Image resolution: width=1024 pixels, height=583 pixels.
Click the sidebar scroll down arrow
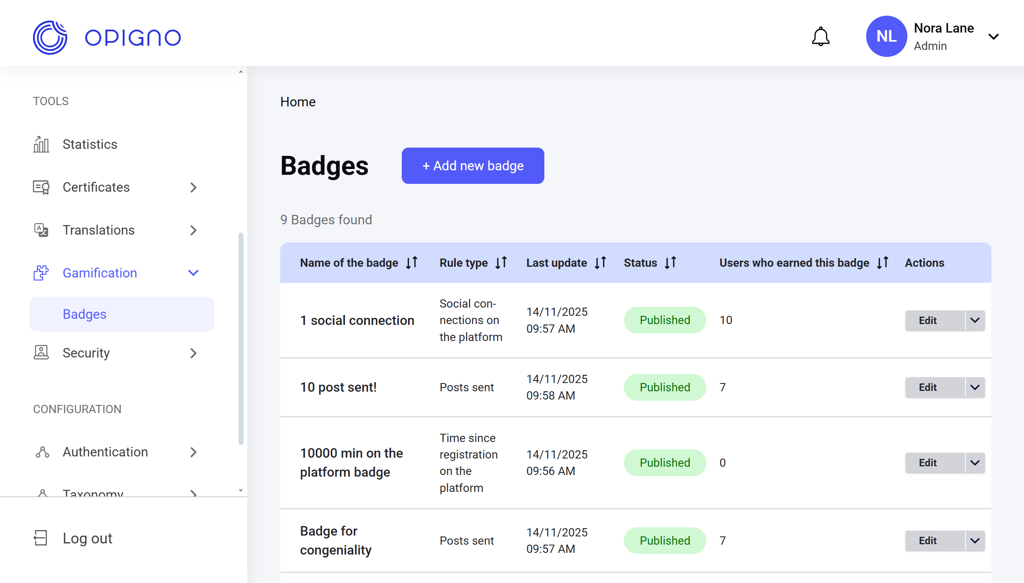point(240,490)
